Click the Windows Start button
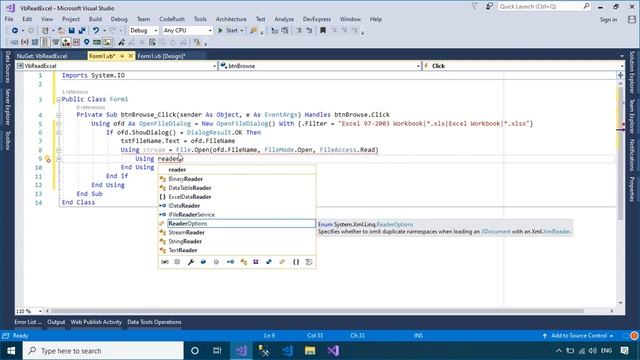 (11, 351)
